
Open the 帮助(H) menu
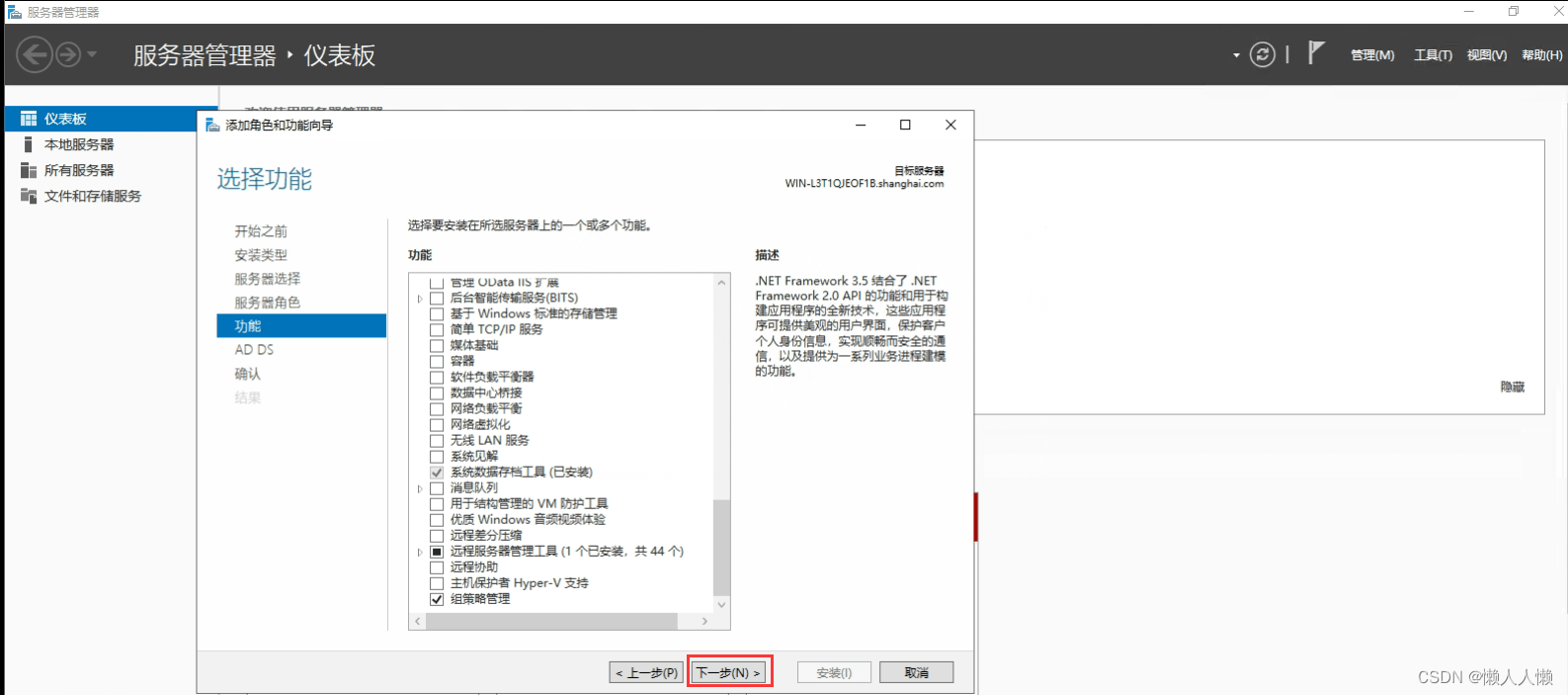point(1542,55)
